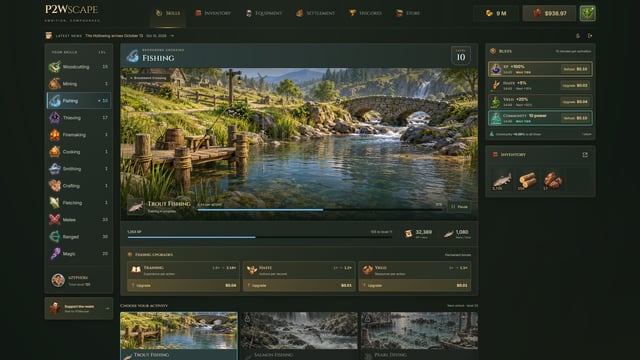This screenshot has height=360, width=640.
Task: Click the Trout Fishing fish icon on scene
Action: click(x=136, y=207)
